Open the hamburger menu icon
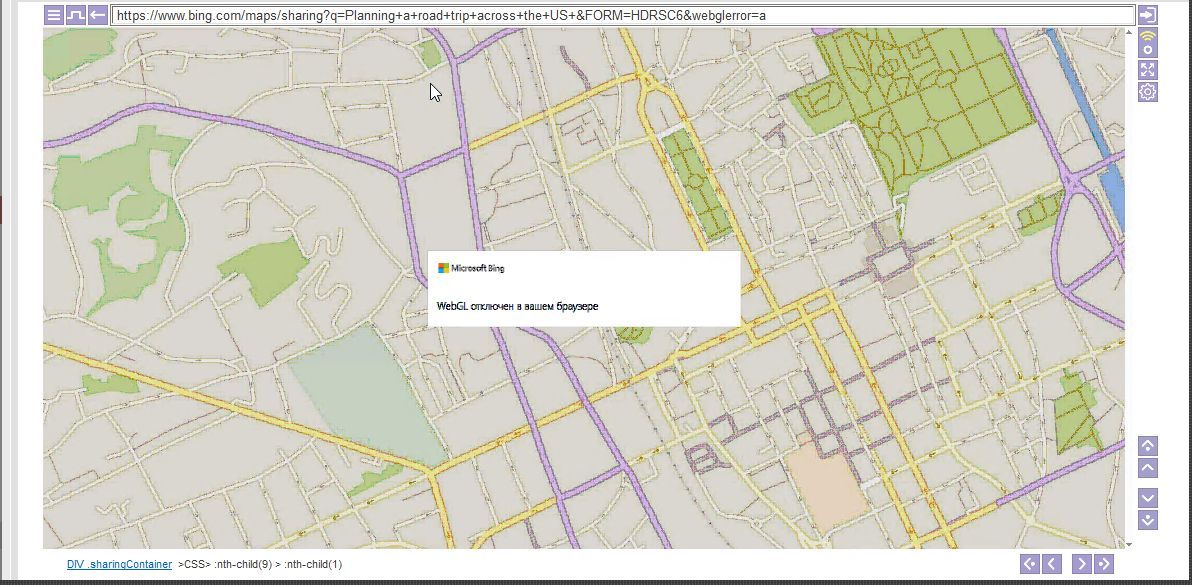The height and width of the screenshot is (585, 1192). [54, 15]
